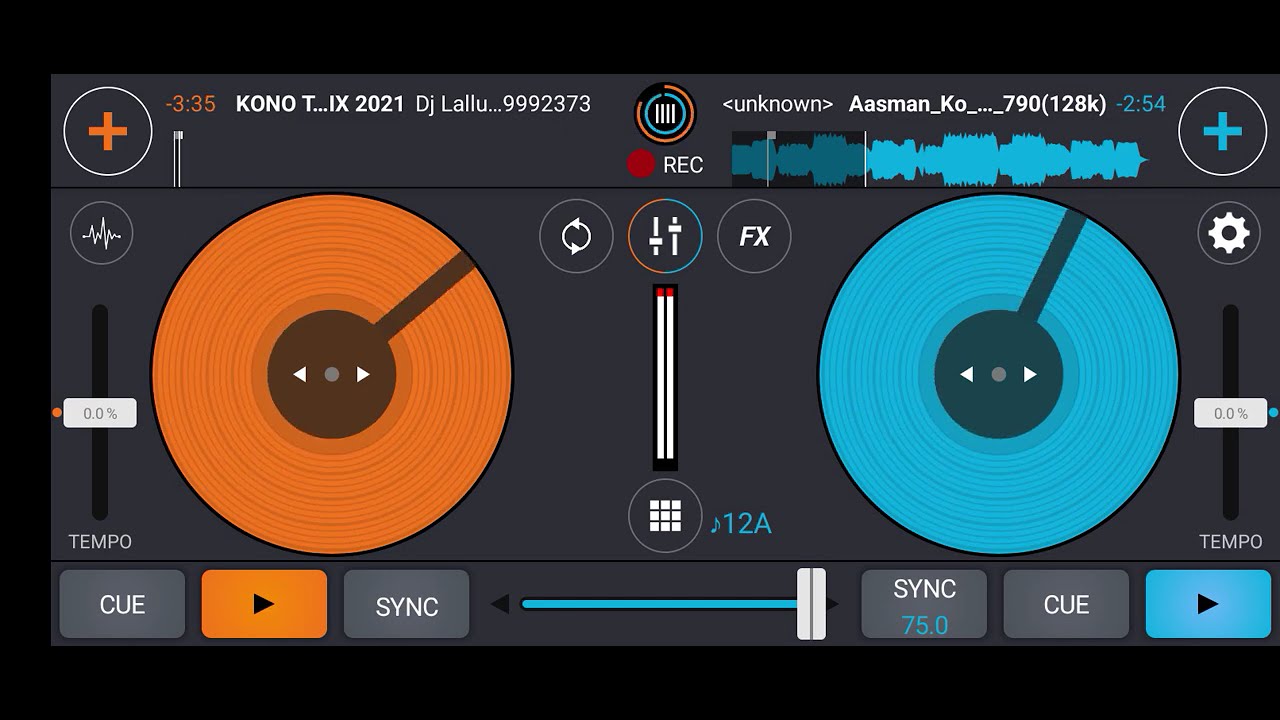The image size is (1280, 720).
Task: Click the left deck position marker
Action: tap(178, 159)
